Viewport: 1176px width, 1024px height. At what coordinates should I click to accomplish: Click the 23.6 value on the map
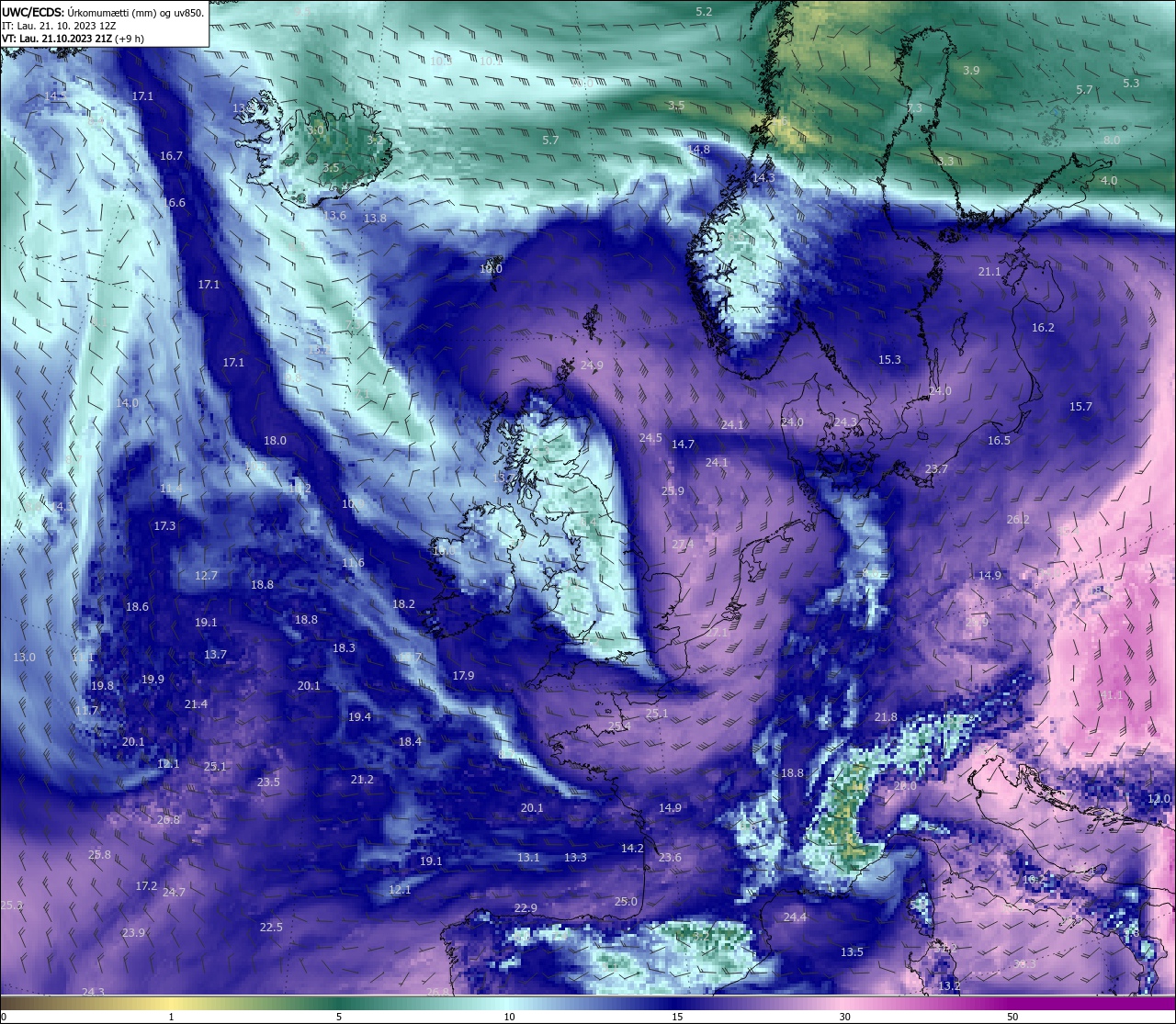671,858
